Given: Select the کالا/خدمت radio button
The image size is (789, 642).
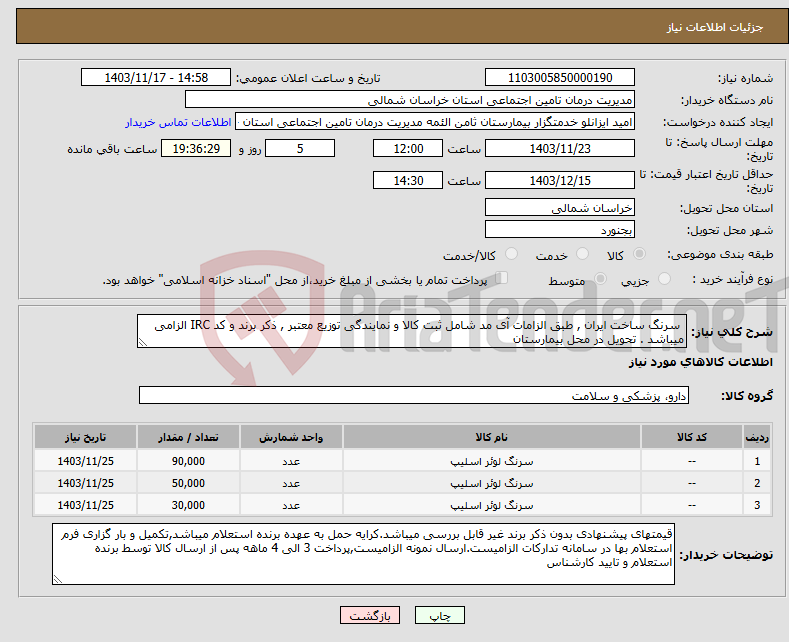Looking at the screenshot, I should tap(511, 254).
